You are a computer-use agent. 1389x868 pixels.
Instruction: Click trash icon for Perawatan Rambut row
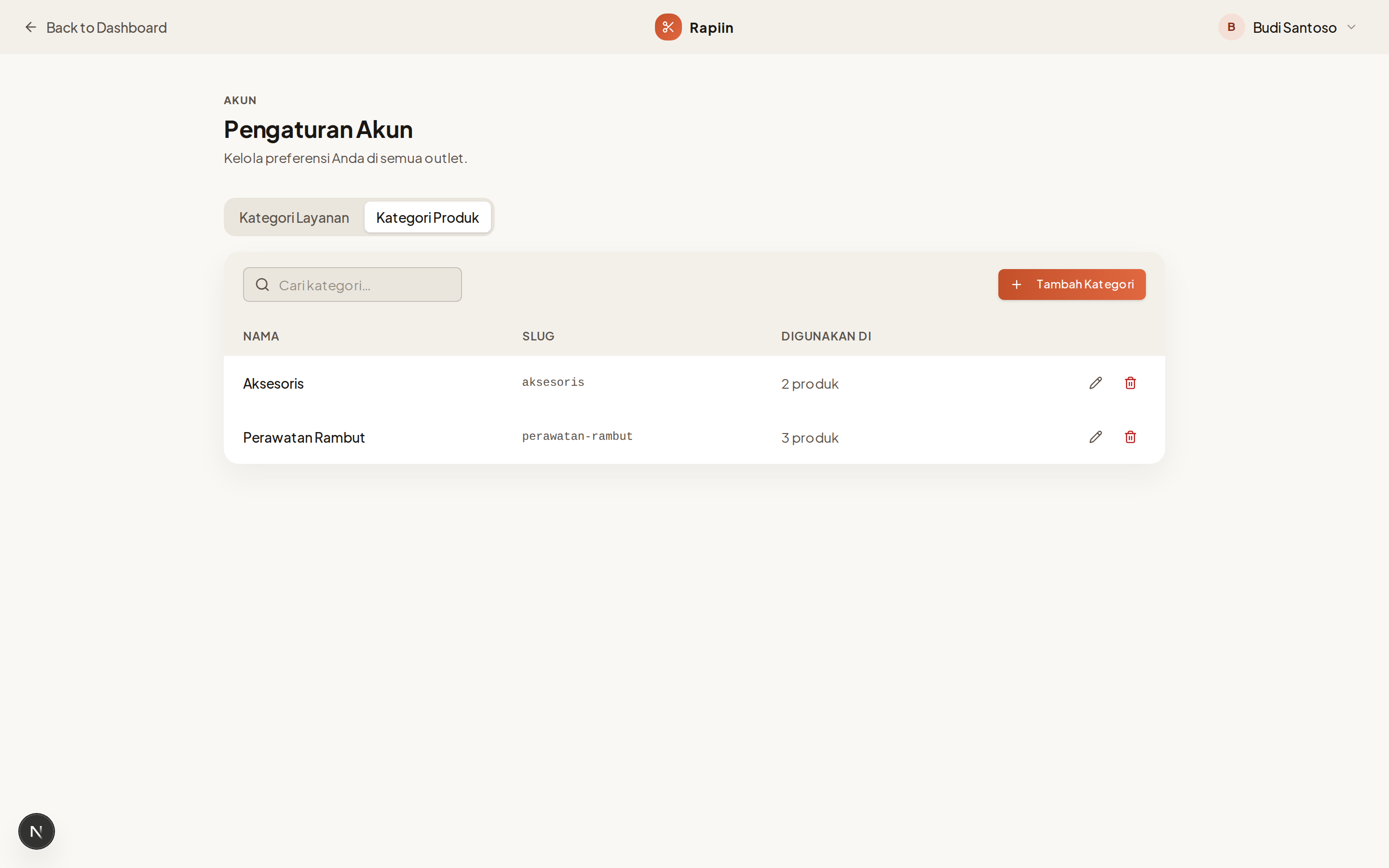[x=1130, y=437]
